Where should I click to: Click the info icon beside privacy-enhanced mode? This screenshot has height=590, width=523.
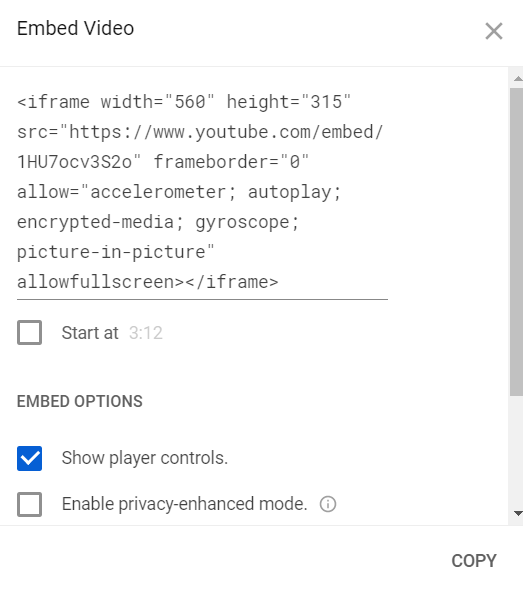328,504
